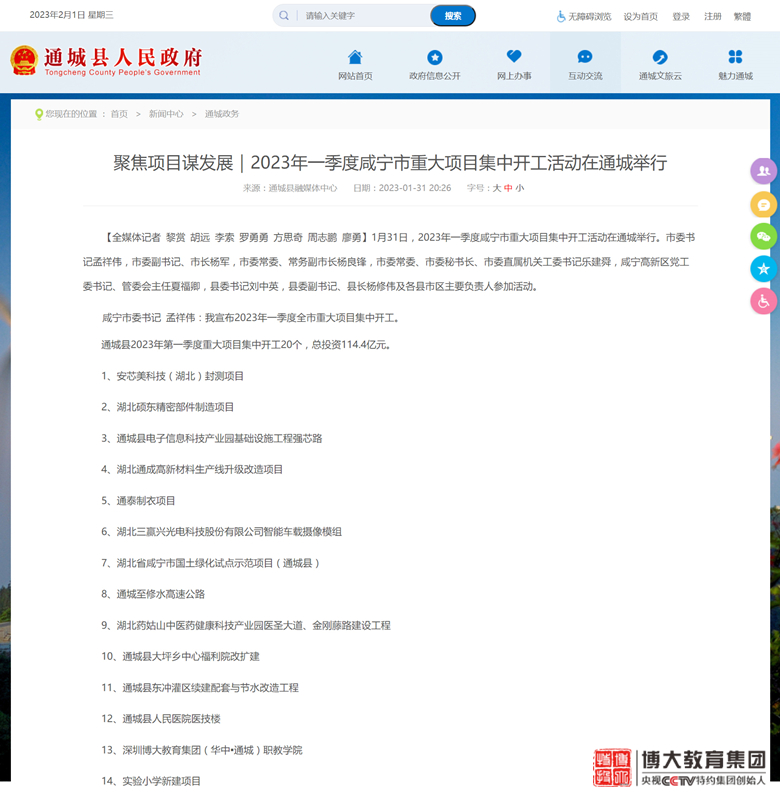
Task: Open 网上办事 menu item
Action: click(x=514, y=76)
